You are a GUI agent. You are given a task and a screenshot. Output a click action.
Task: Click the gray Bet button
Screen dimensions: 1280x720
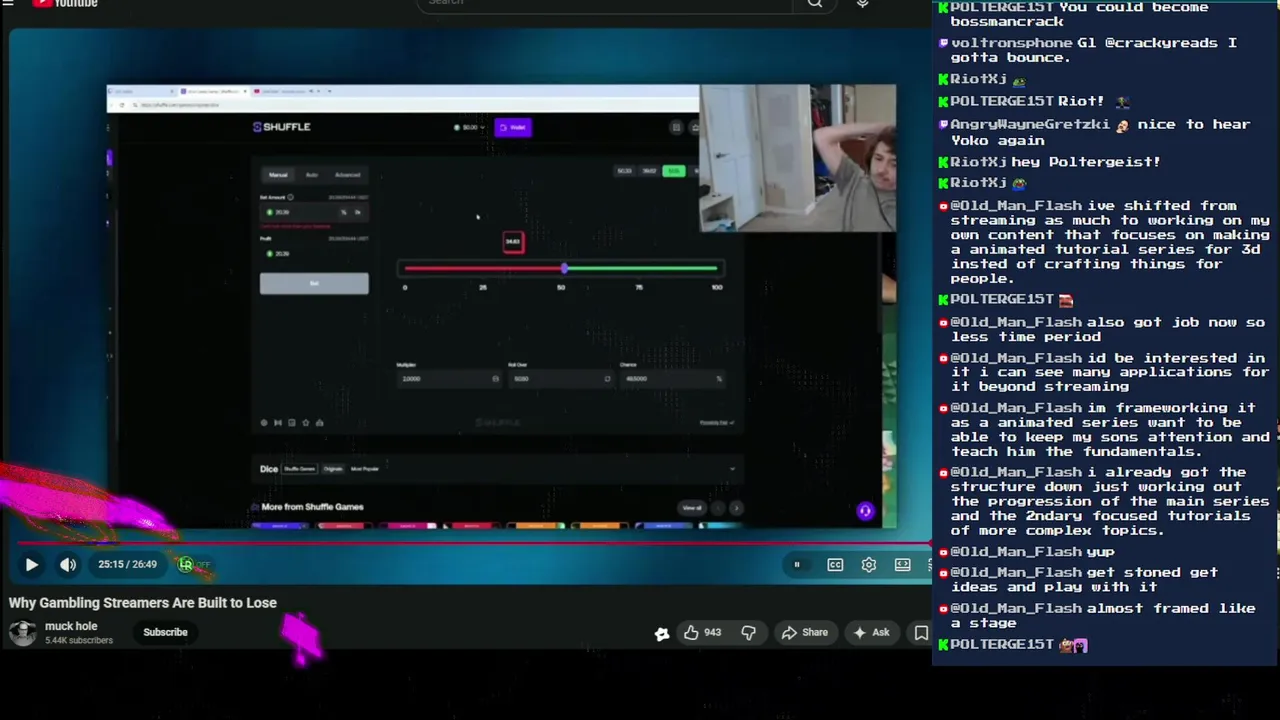(x=314, y=284)
